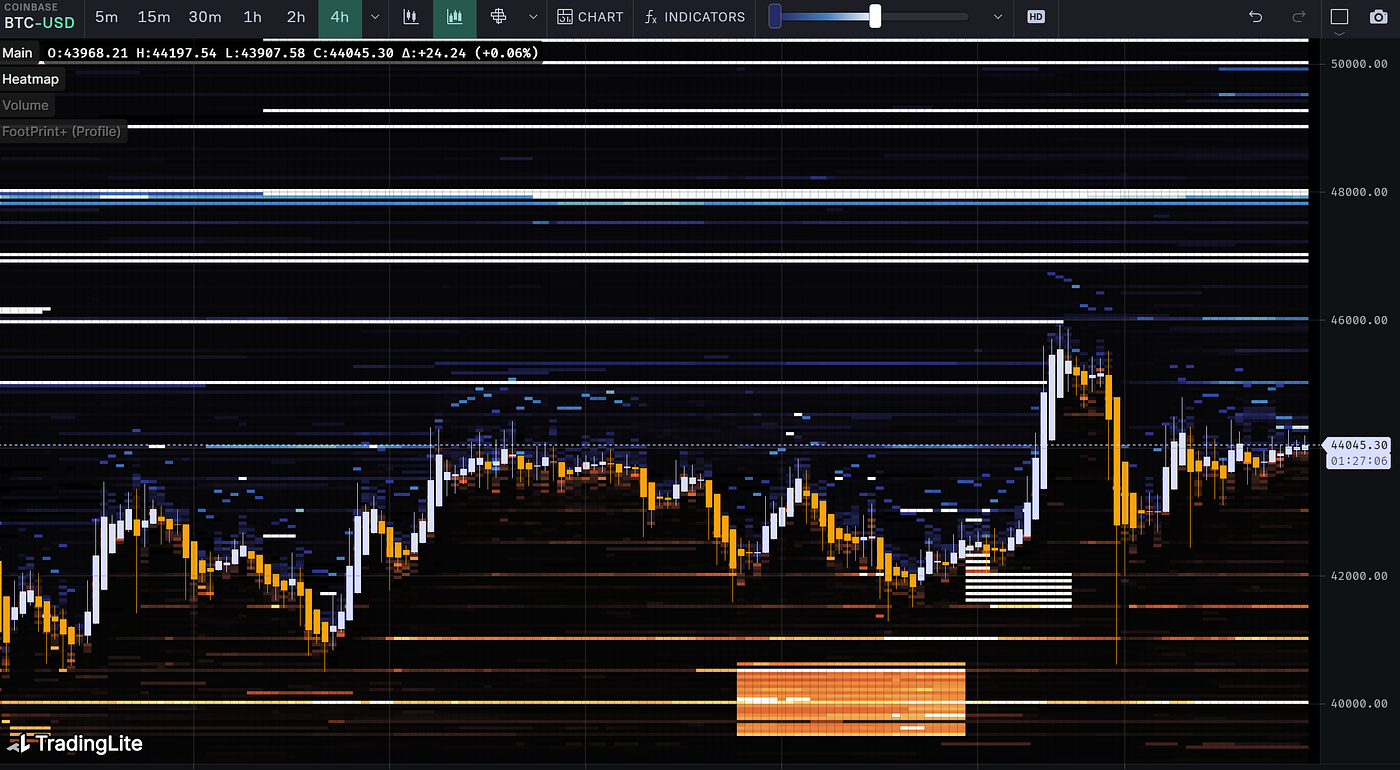Click the undo arrow icon
This screenshot has width=1400, height=770.
pyautogui.click(x=1256, y=17)
